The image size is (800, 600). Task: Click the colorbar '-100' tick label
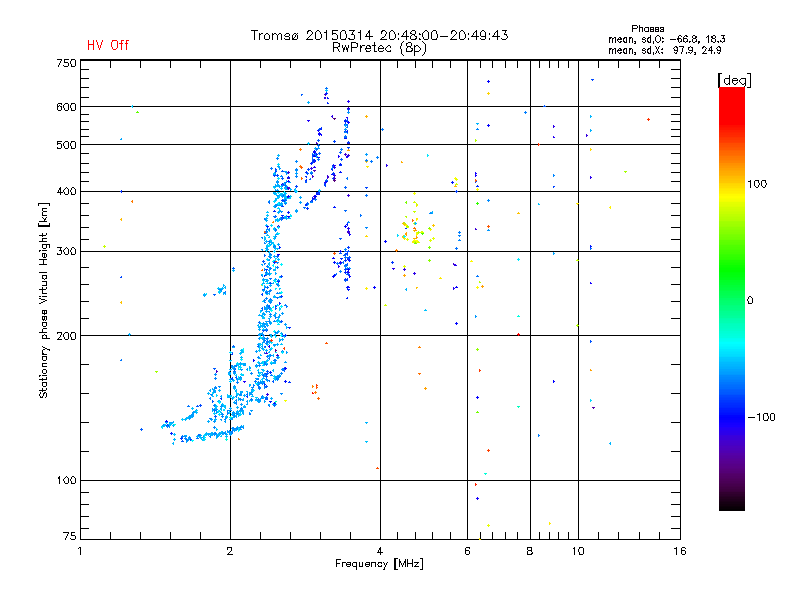pyautogui.click(x=761, y=417)
